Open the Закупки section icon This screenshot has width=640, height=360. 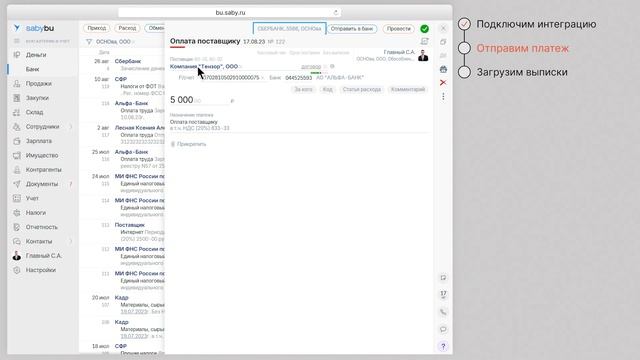17,98
